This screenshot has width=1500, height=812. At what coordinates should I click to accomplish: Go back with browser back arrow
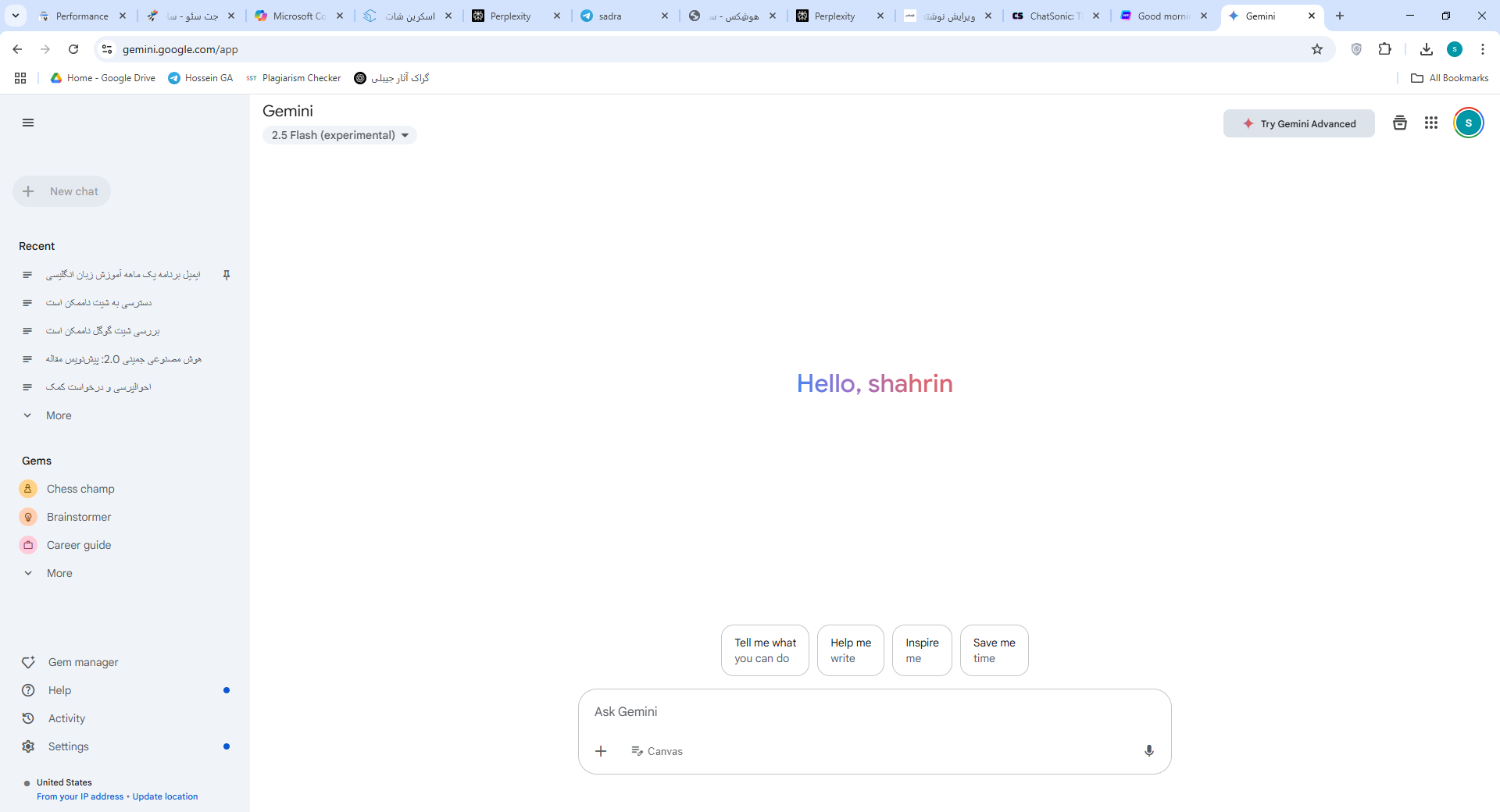point(17,49)
